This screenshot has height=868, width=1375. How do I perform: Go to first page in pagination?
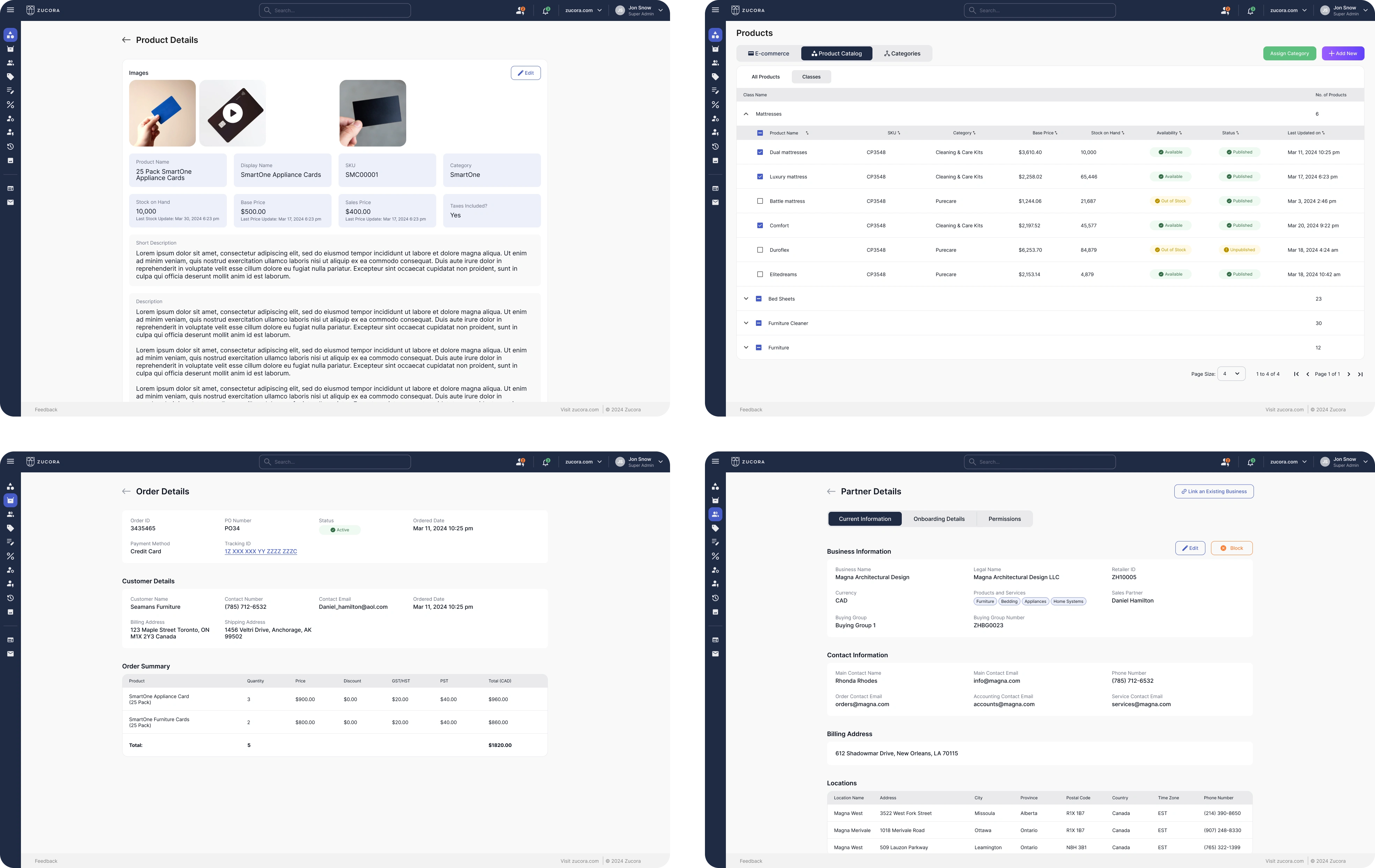[x=1296, y=374]
